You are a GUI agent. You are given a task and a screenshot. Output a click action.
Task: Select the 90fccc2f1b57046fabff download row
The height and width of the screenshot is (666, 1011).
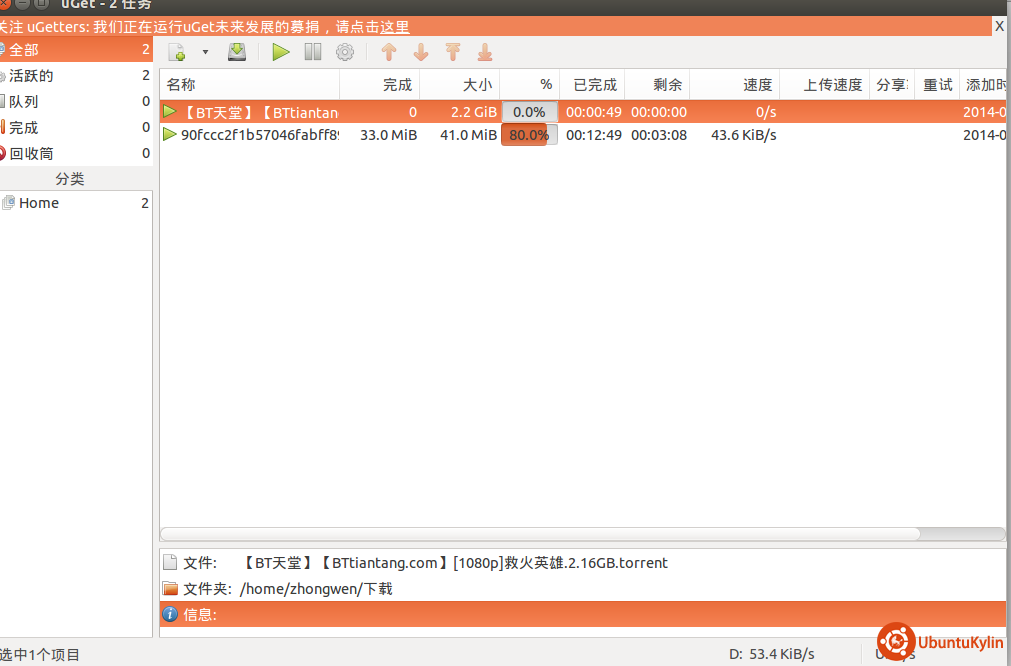coord(259,135)
